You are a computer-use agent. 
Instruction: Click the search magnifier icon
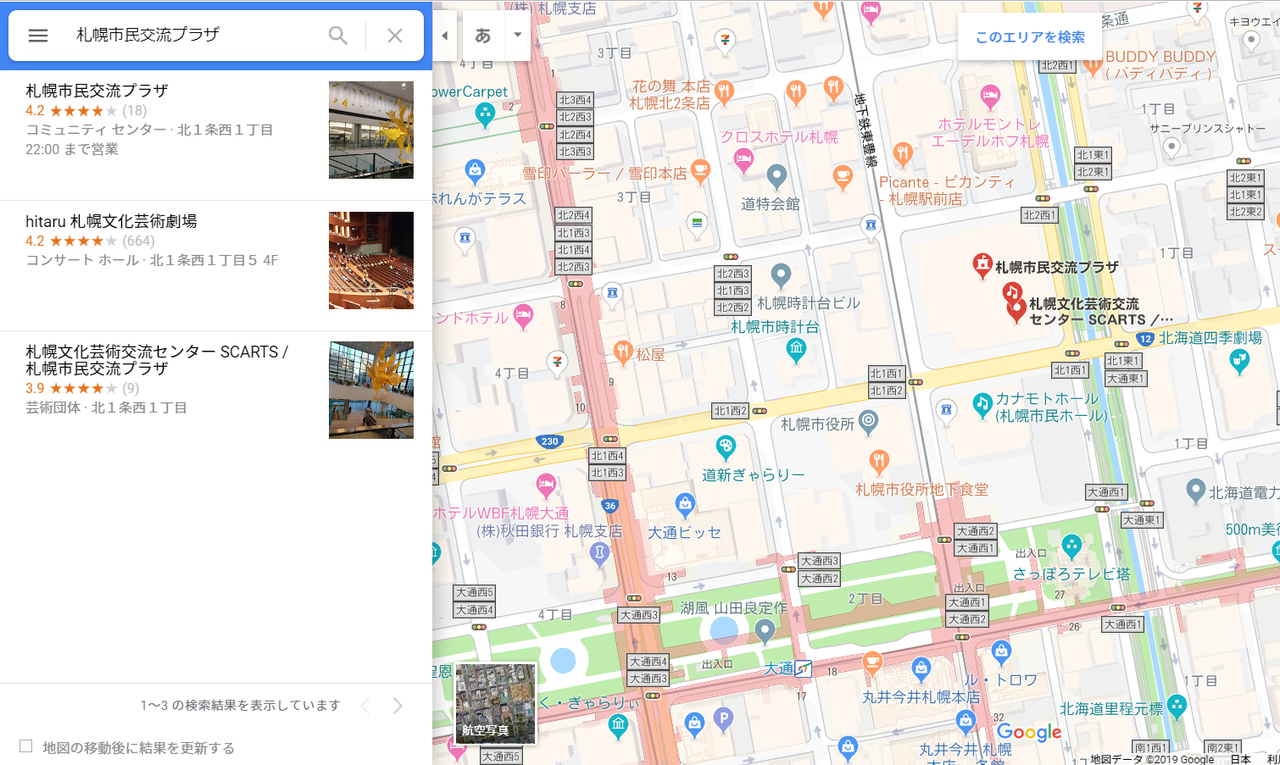click(338, 35)
